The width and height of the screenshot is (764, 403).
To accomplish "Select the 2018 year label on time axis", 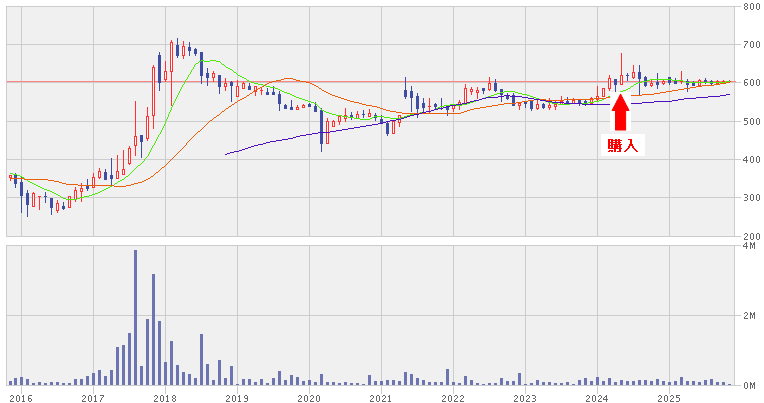I will pos(165,397).
